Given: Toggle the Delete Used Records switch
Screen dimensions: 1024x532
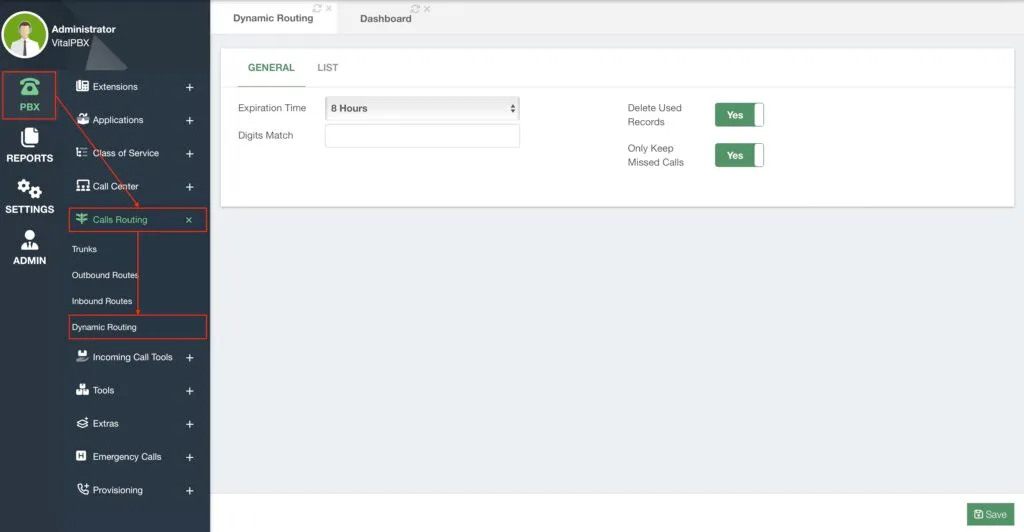Looking at the screenshot, I should click(x=739, y=115).
